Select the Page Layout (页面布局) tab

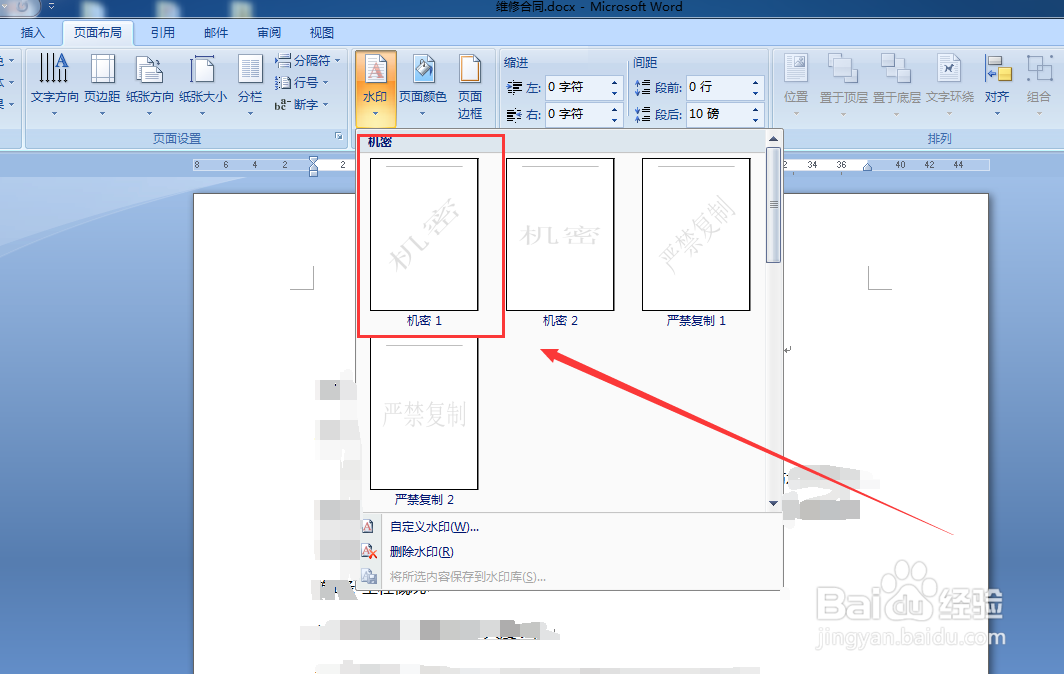tap(98, 33)
